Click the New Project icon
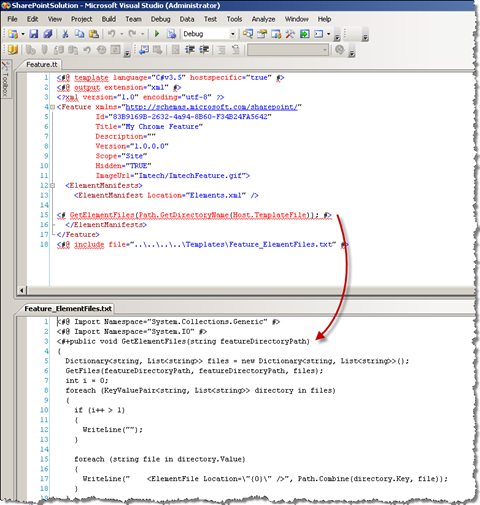 point(13,34)
